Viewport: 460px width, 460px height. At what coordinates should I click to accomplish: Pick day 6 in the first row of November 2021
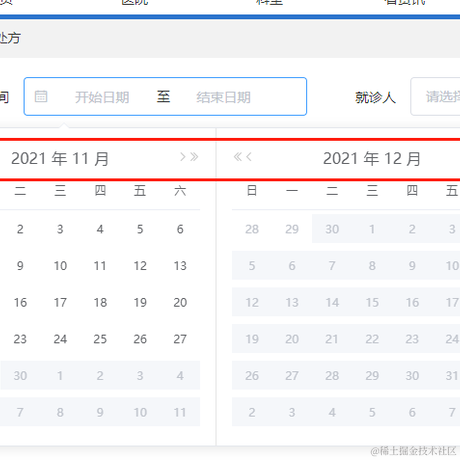[180, 229]
